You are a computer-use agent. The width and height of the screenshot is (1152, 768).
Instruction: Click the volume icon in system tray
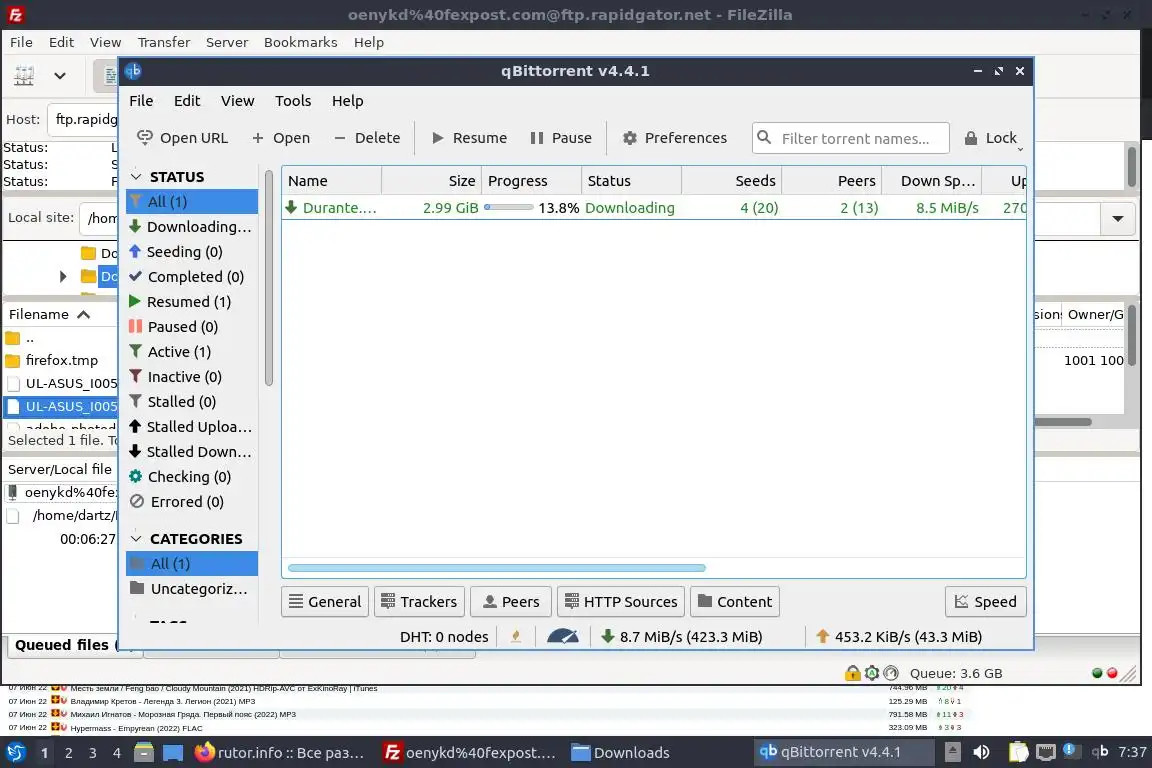point(981,753)
